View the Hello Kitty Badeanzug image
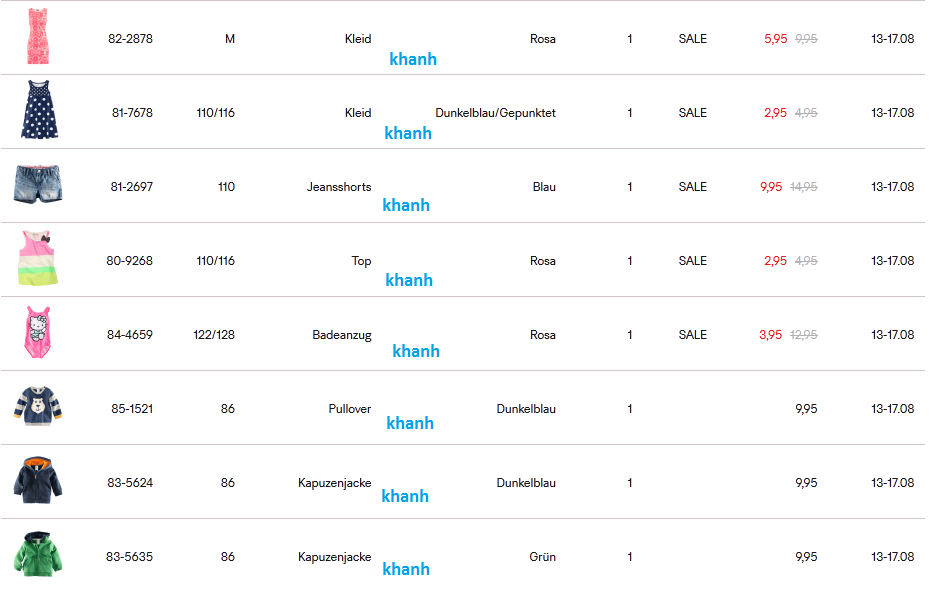Viewport: 936px width, 592px height. coord(38,332)
